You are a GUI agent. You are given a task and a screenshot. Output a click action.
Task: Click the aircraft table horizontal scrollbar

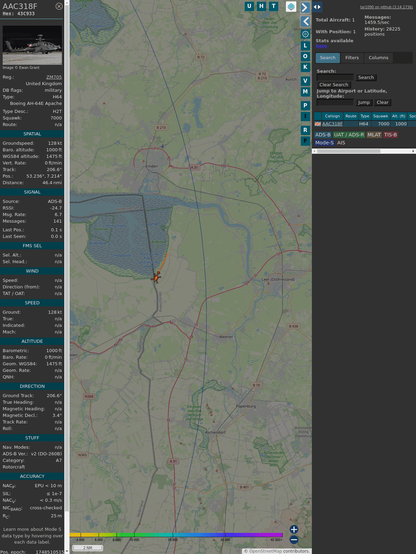[364, 151]
